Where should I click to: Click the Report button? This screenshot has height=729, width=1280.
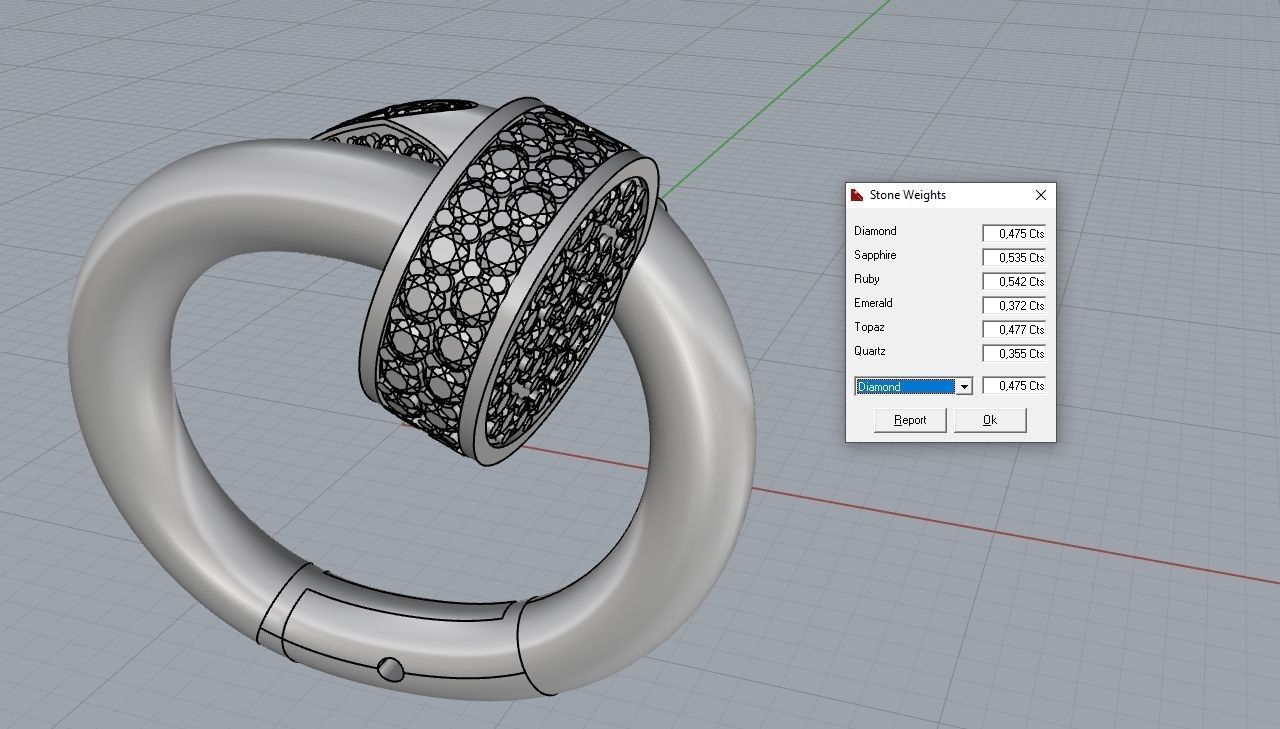(x=910, y=420)
